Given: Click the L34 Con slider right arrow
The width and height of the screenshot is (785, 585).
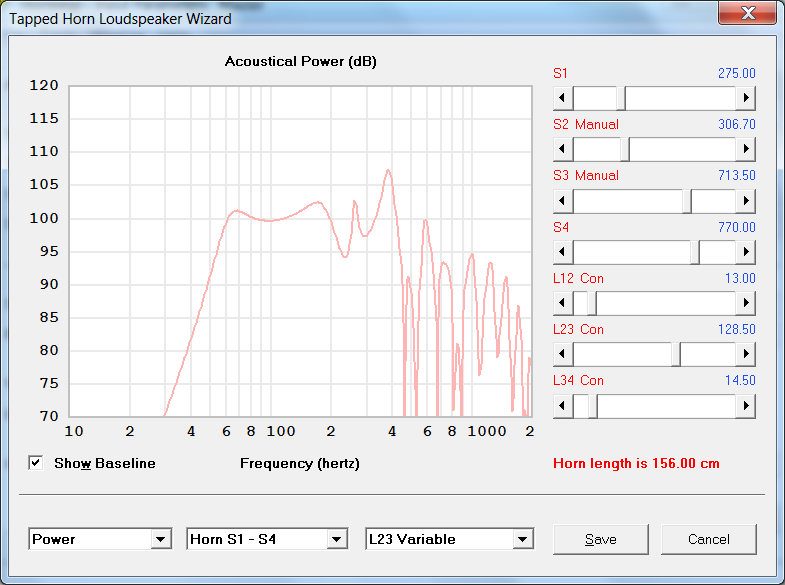Looking at the screenshot, I should 745,406.
